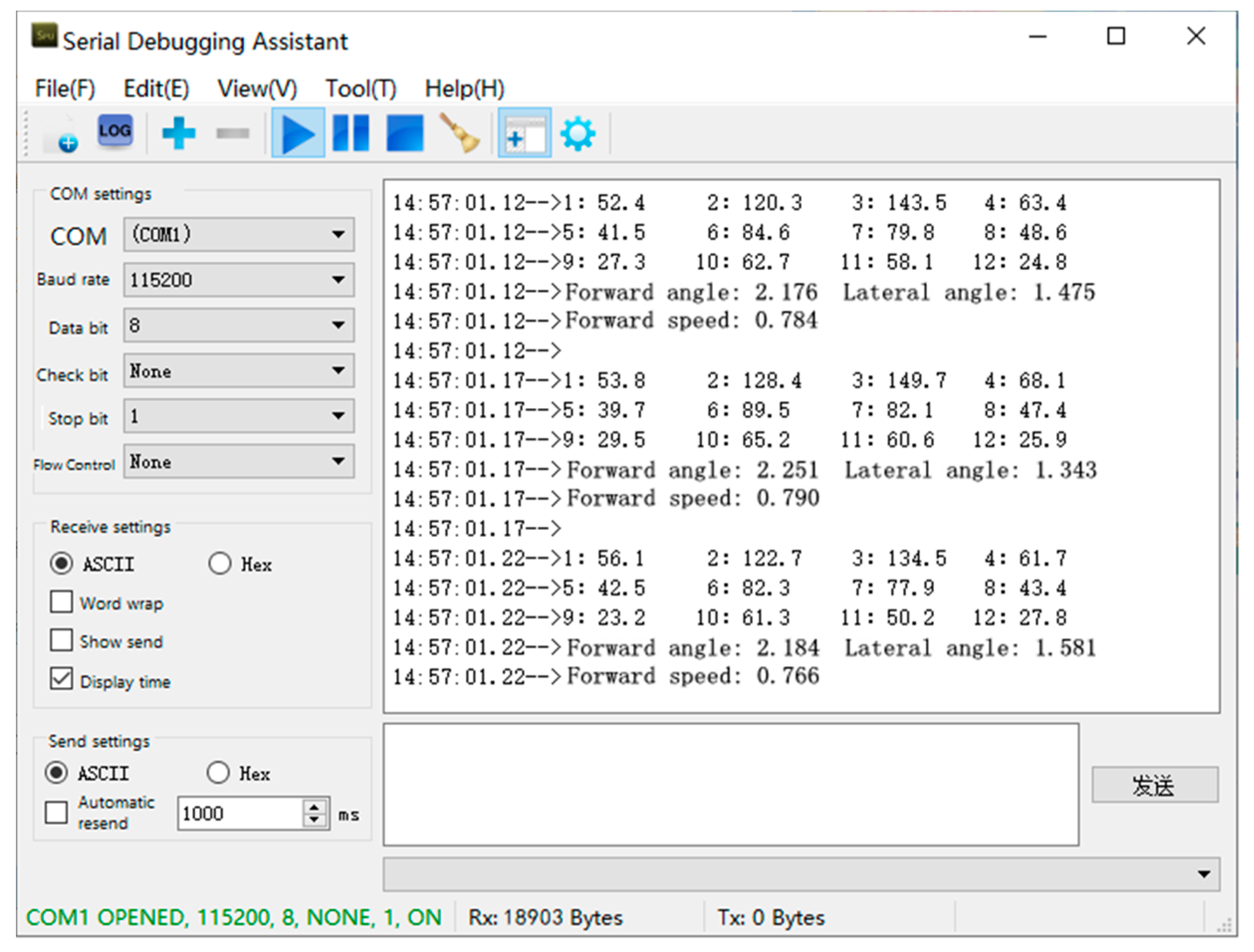Open the Help(H) menu
1254x952 pixels.
tap(464, 89)
